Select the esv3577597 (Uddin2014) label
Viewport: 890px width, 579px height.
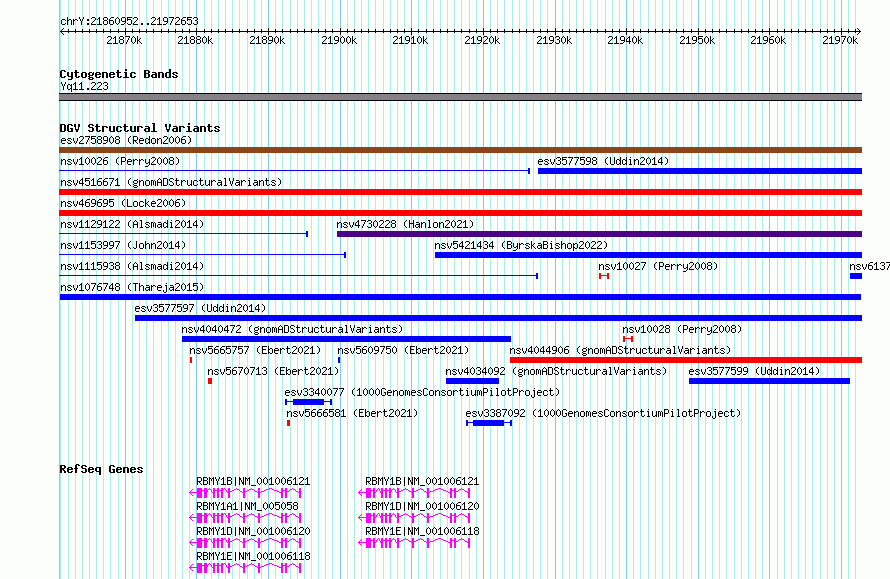200,308
